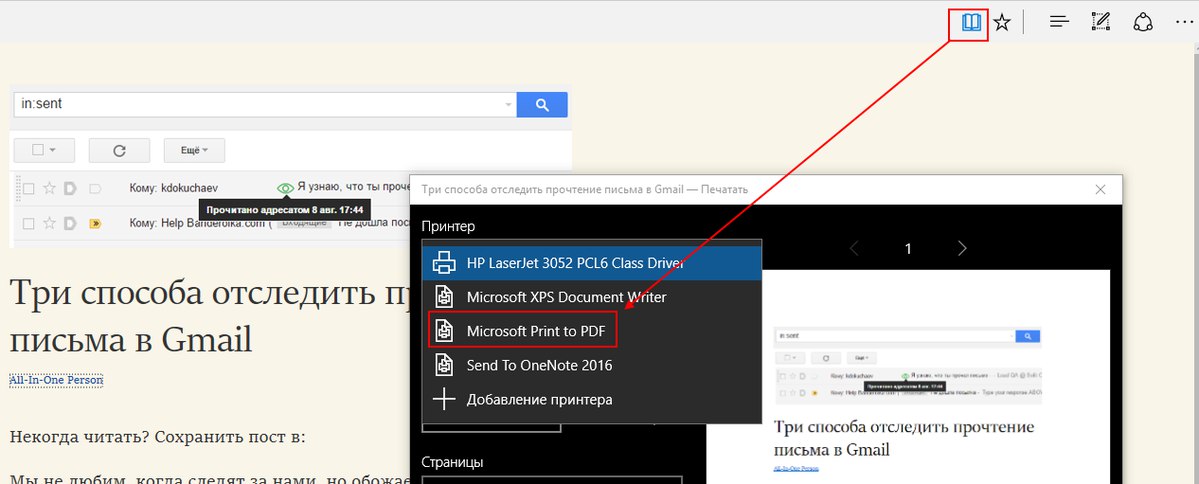Open 'Кому: kdokuchaev' email row

point(211,188)
